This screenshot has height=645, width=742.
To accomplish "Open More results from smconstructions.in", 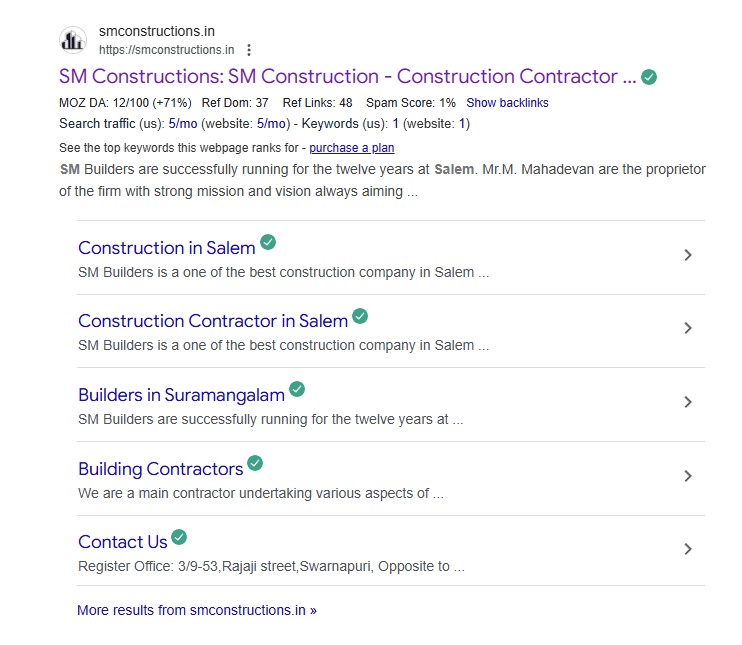I will [x=197, y=610].
